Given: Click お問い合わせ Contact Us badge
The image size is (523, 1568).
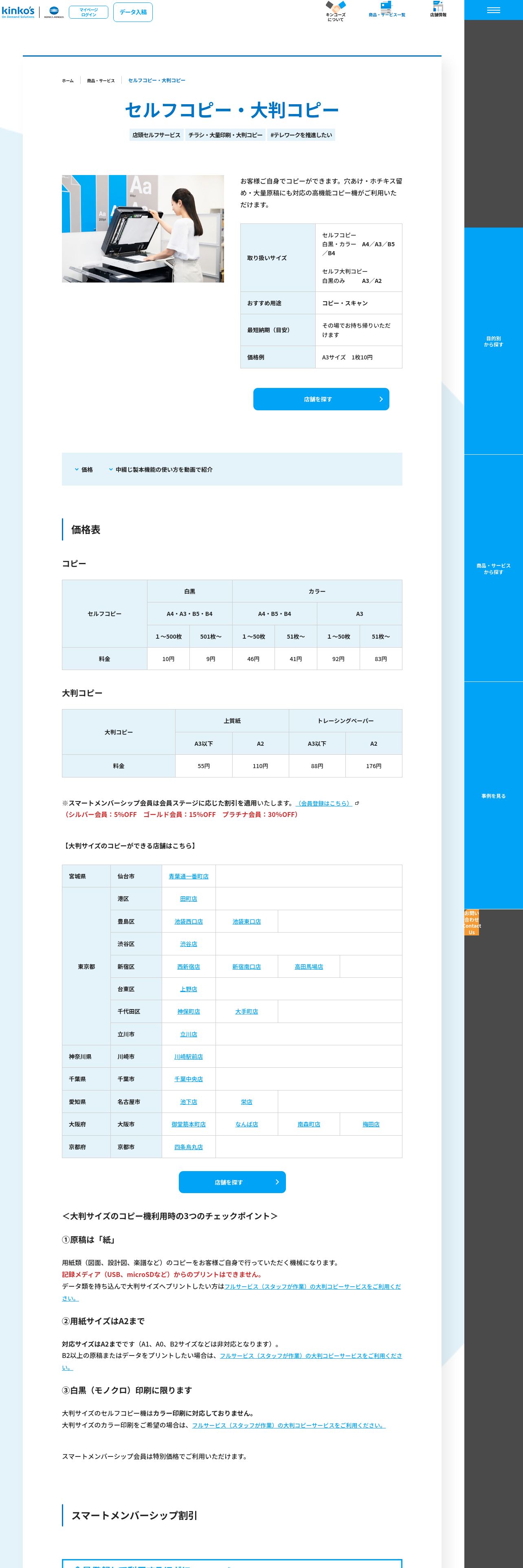Looking at the screenshot, I should click(x=472, y=923).
